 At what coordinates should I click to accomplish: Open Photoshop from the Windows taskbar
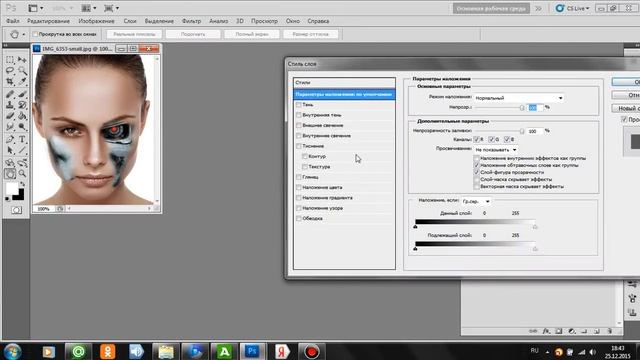(x=252, y=351)
